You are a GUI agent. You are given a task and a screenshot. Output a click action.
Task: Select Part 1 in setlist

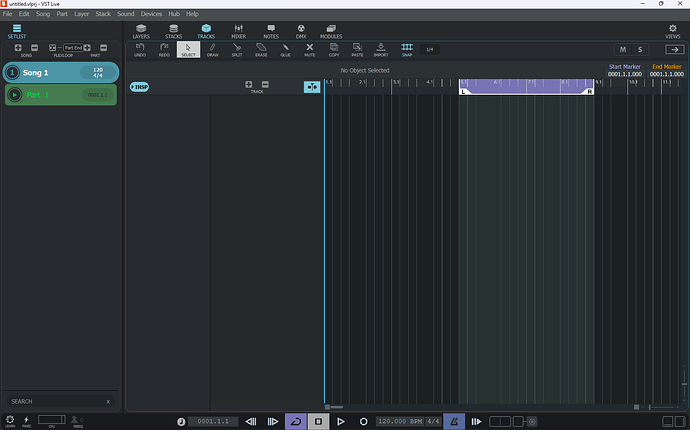tap(61, 95)
